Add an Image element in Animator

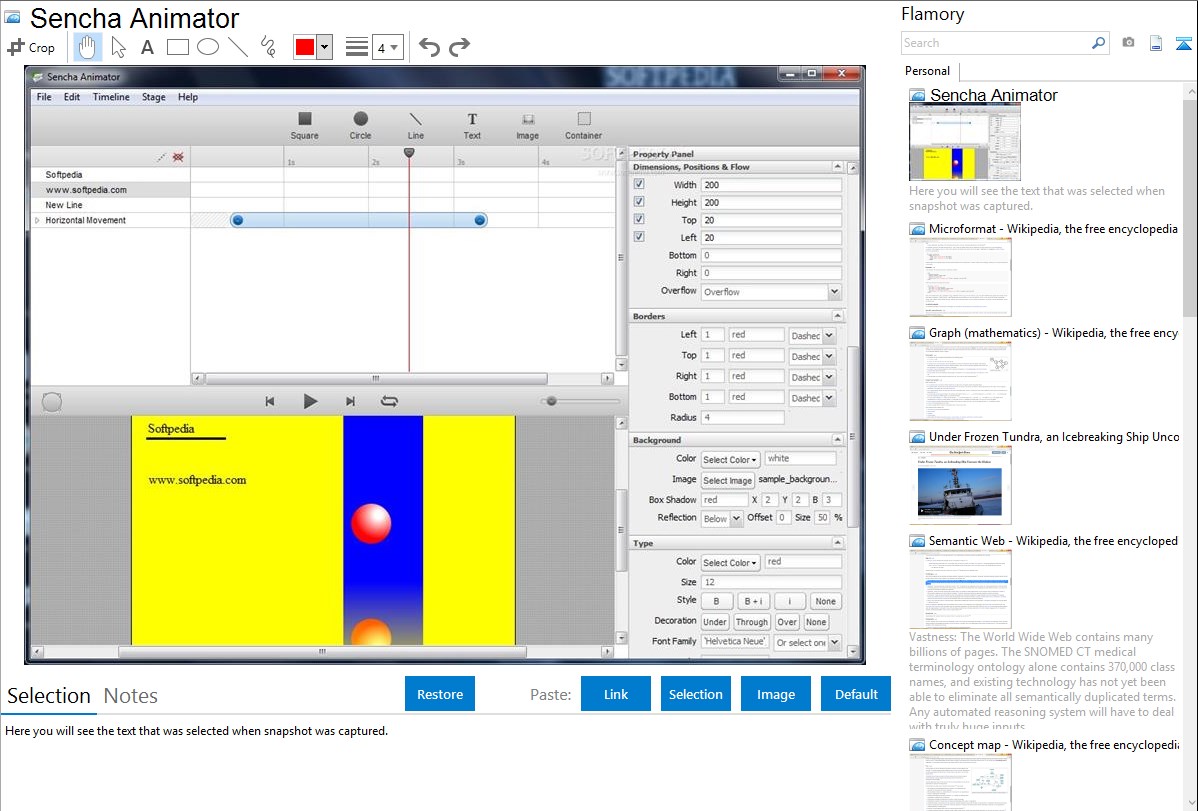[x=527, y=125]
